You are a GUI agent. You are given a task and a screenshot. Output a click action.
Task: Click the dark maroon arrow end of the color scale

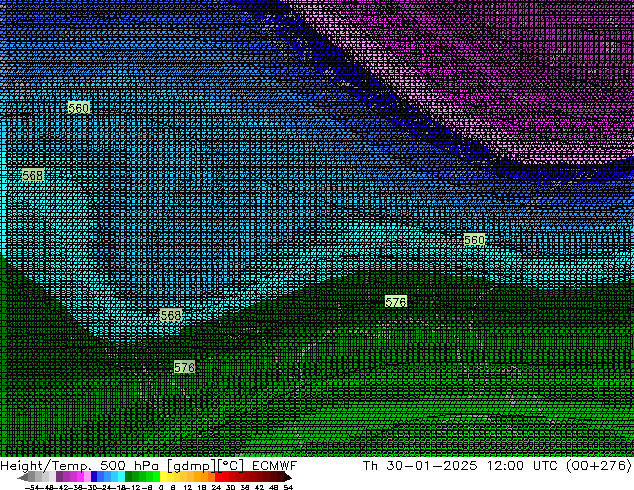288,477
